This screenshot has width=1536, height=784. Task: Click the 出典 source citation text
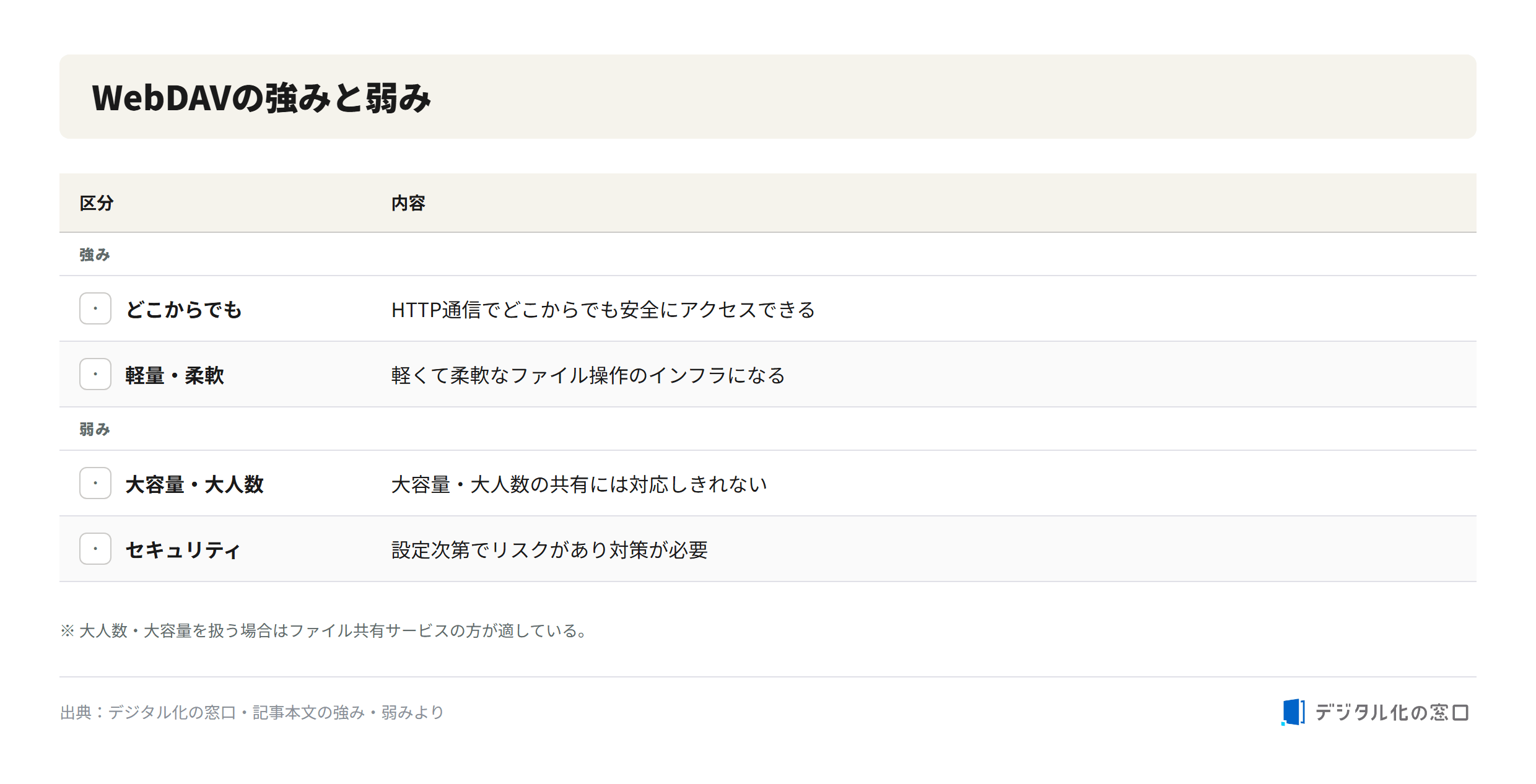(x=252, y=712)
